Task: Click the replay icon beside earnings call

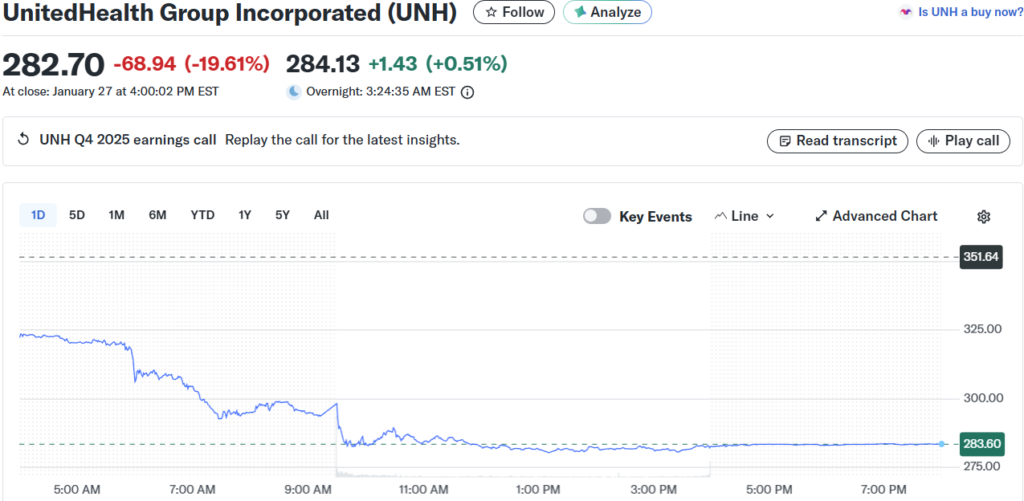Action: pyautogui.click(x=24, y=140)
